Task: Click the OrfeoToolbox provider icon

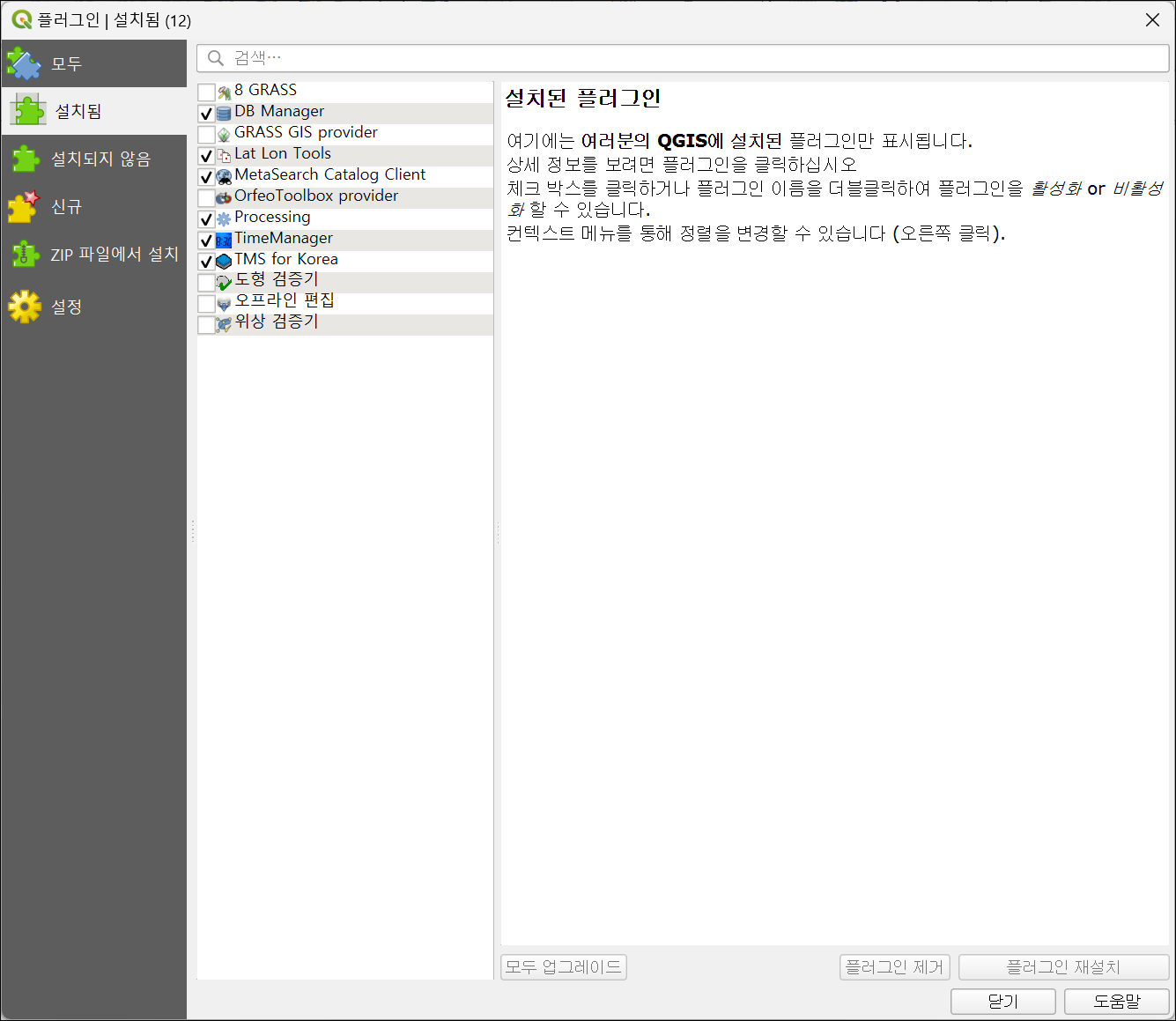Action: [224, 198]
